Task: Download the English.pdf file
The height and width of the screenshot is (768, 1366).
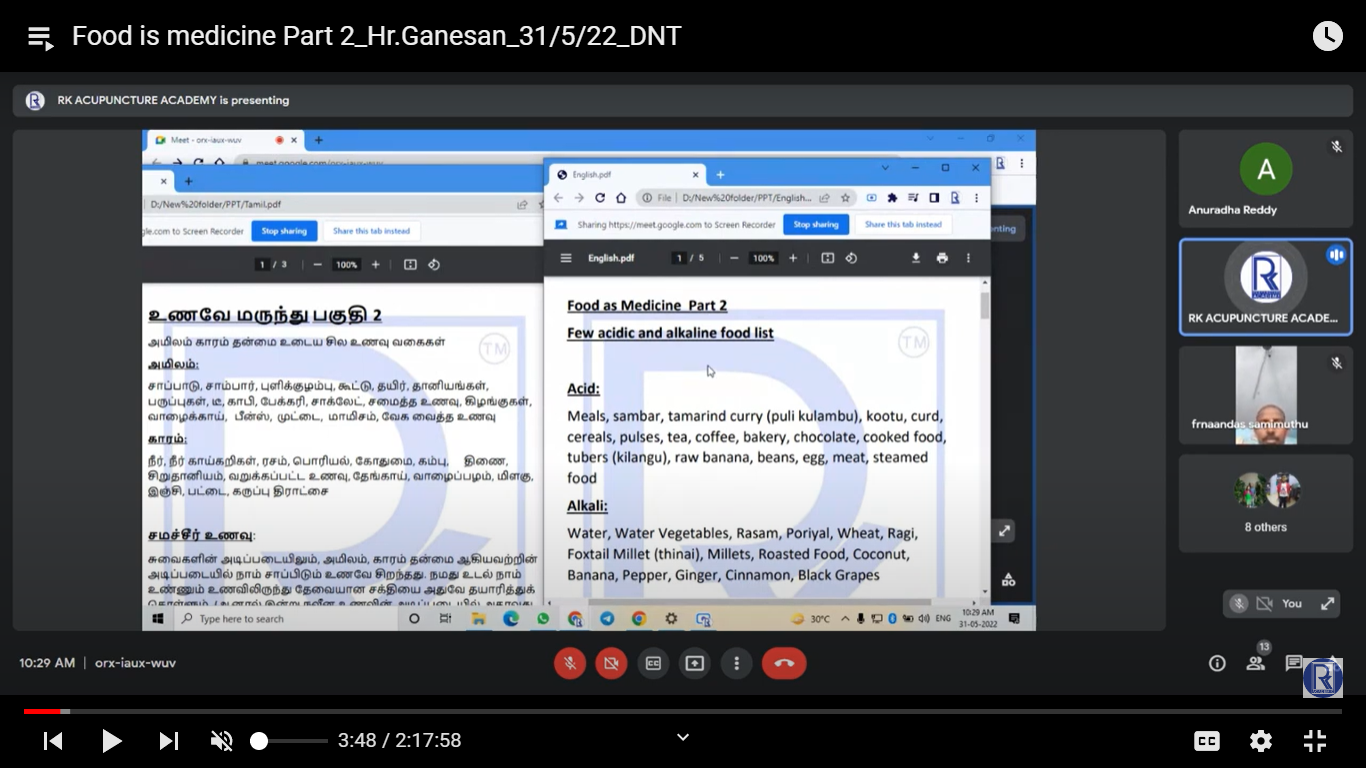Action: click(915, 258)
